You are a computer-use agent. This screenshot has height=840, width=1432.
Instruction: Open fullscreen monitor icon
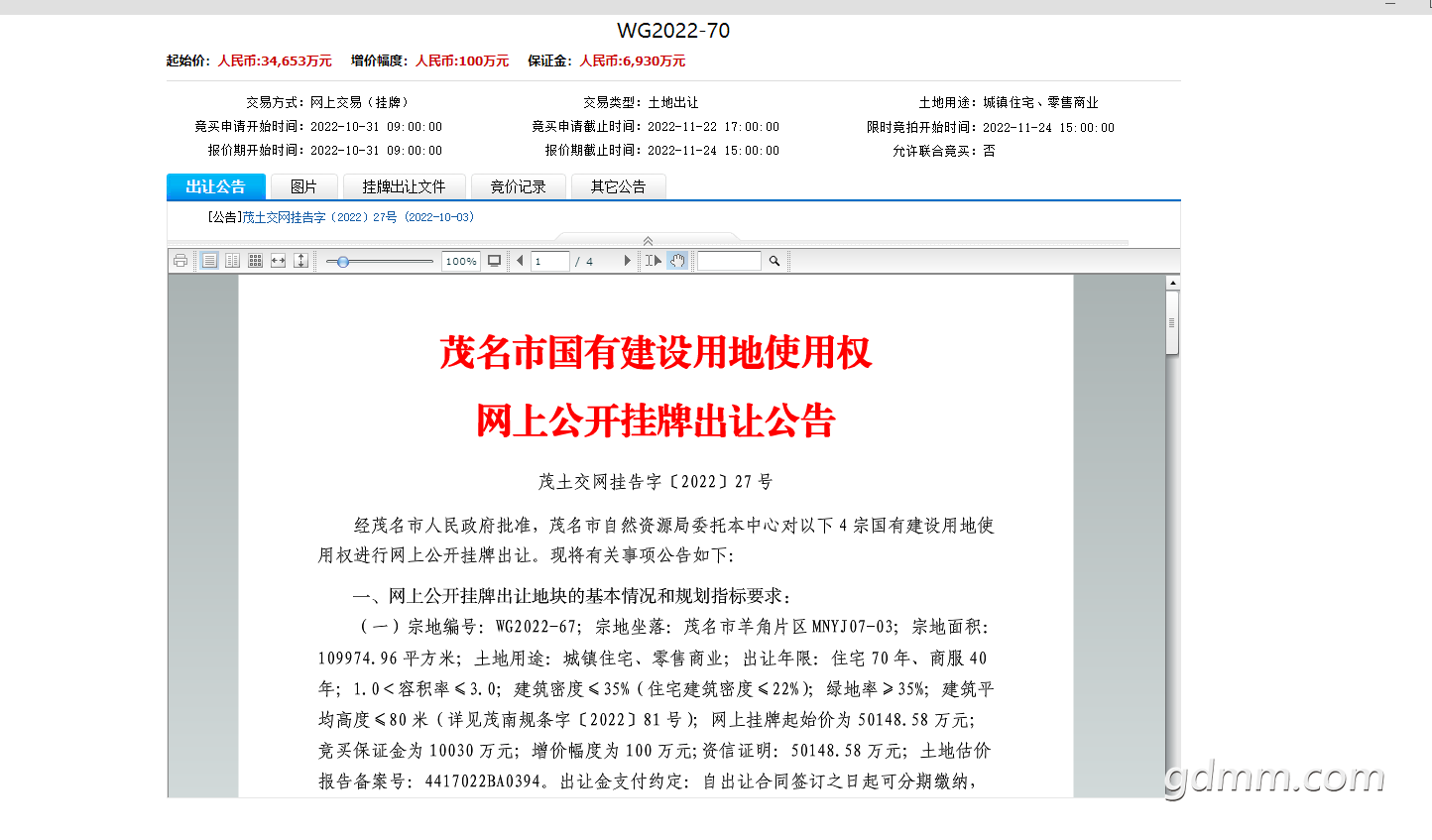point(494,261)
